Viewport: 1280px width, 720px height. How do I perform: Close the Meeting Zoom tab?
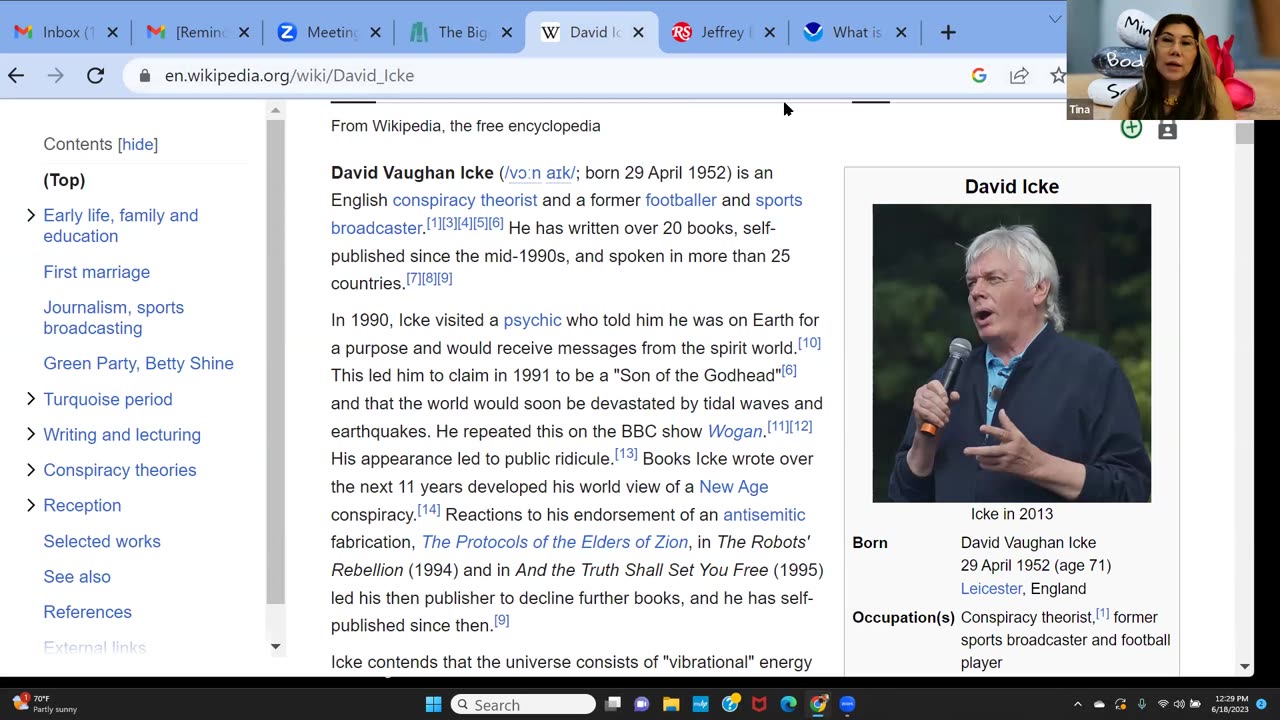coord(375,32)
